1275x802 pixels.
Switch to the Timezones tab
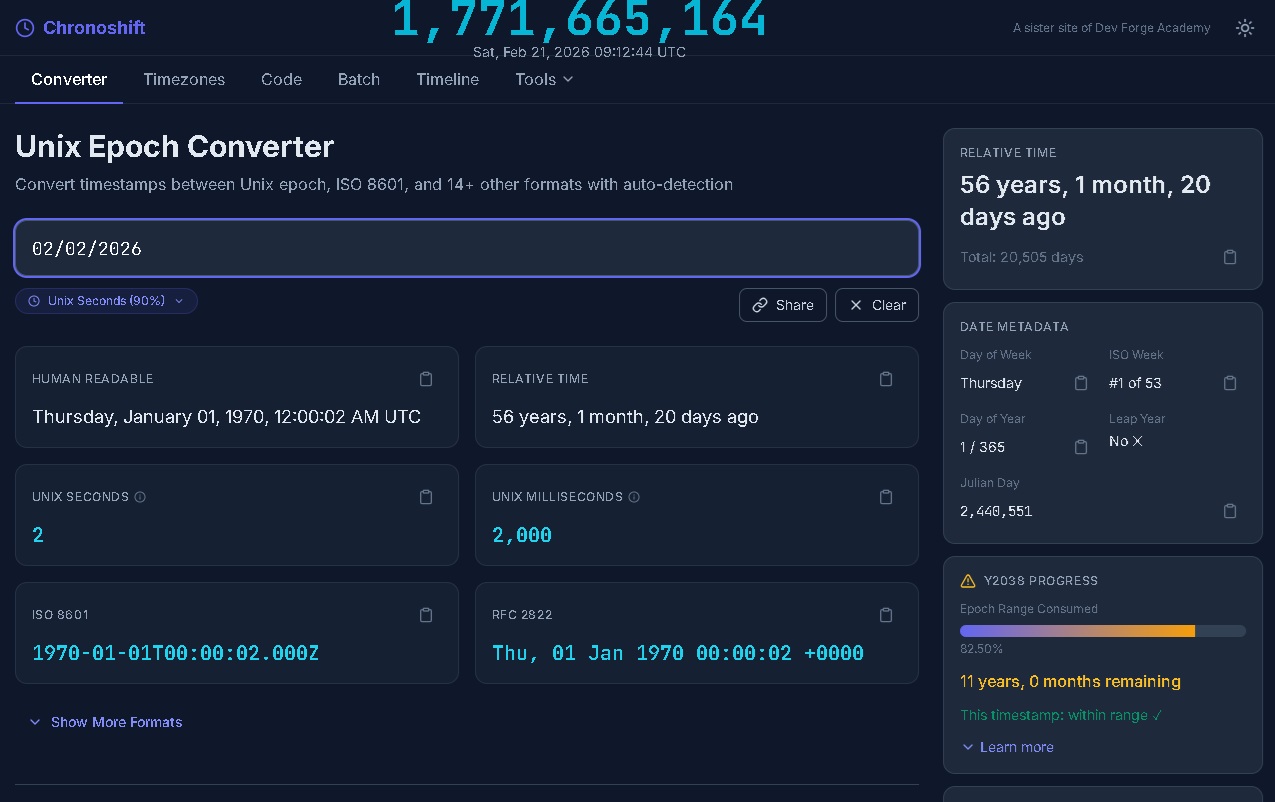coord(184,79)
